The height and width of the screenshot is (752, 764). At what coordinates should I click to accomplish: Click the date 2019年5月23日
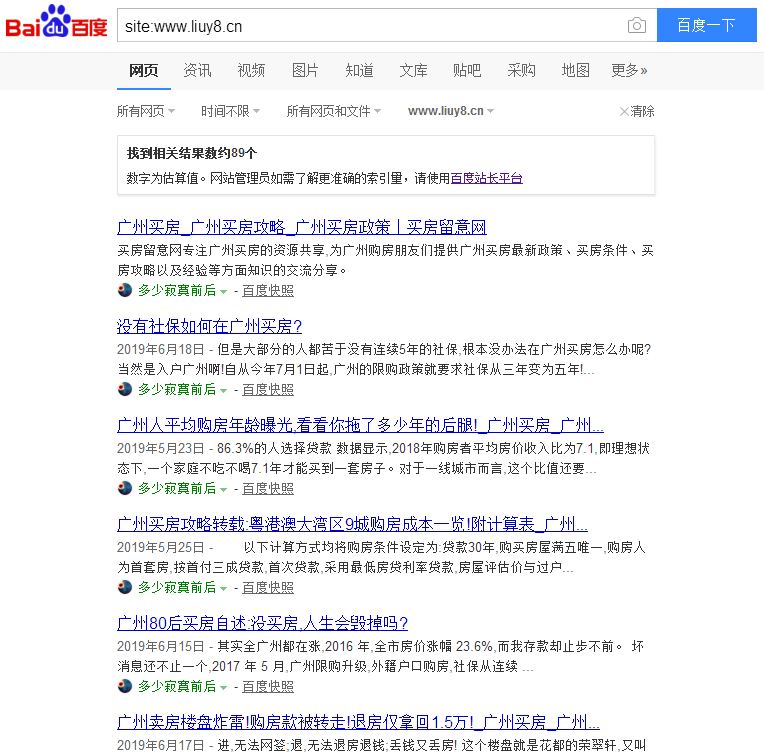pyautogui.click(x=160, y=448)
